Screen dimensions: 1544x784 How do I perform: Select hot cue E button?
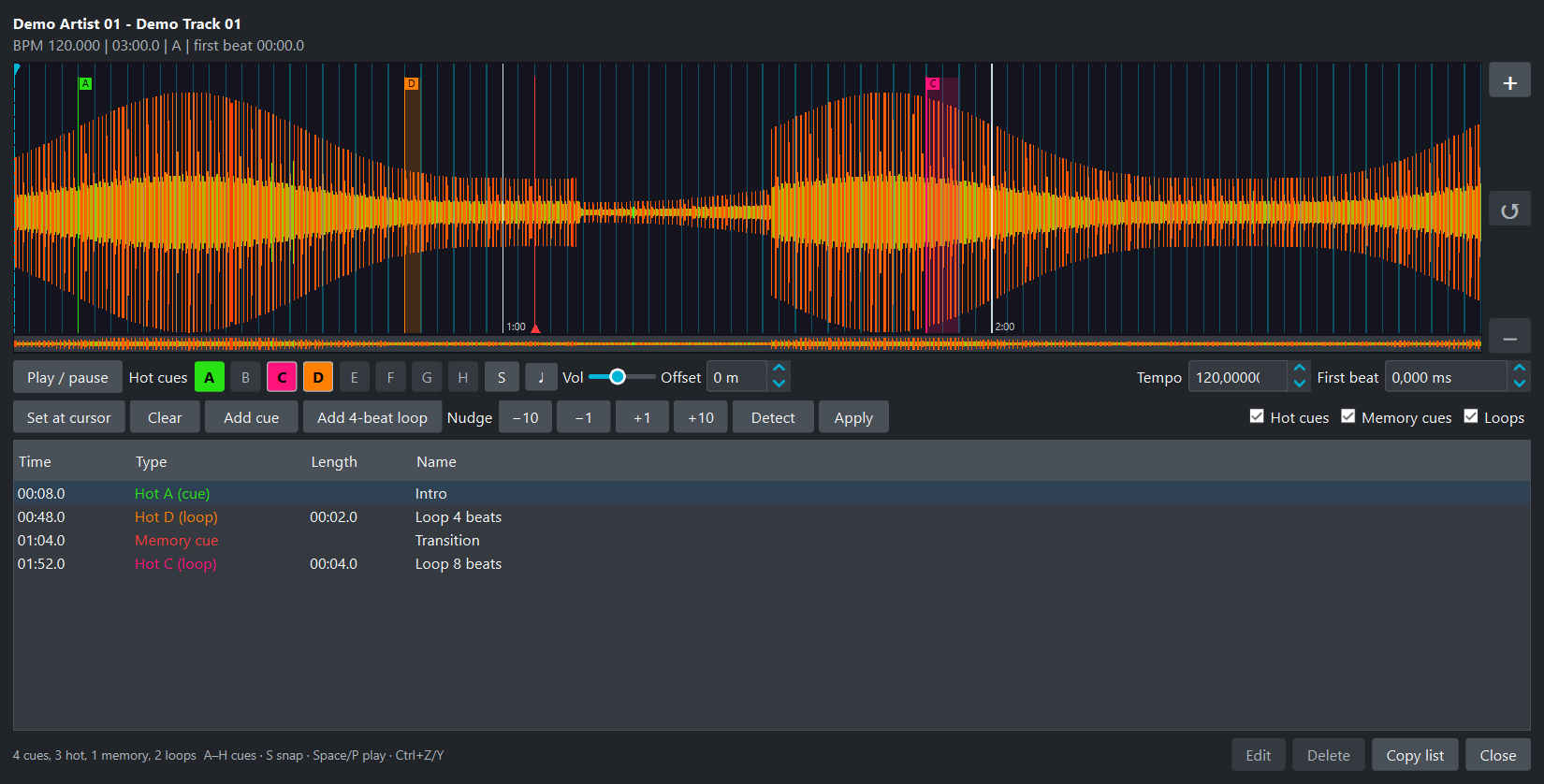click(x=354, y=377)
